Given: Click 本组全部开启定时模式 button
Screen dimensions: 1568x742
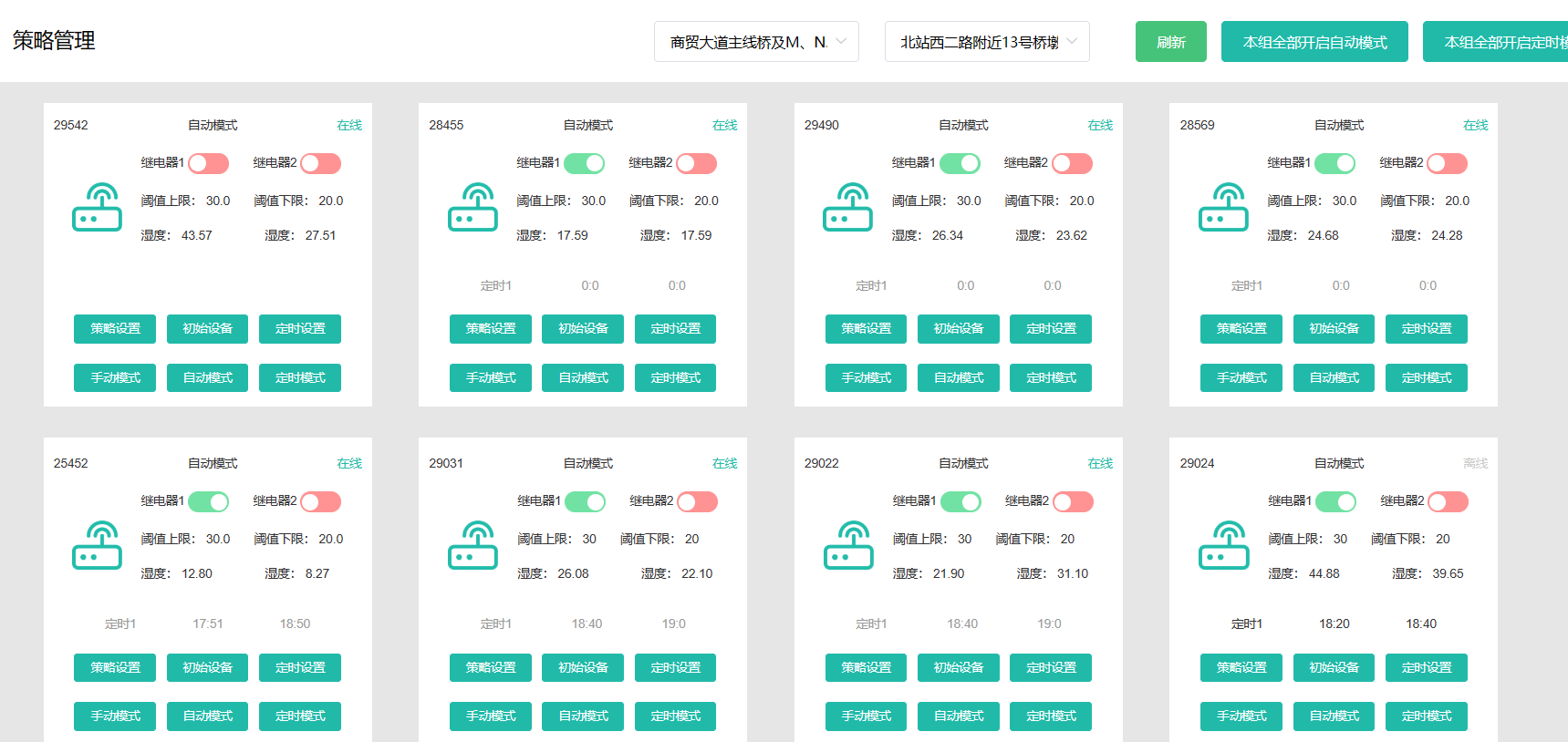Looking at the screenshot, I should pos(1496,42).
